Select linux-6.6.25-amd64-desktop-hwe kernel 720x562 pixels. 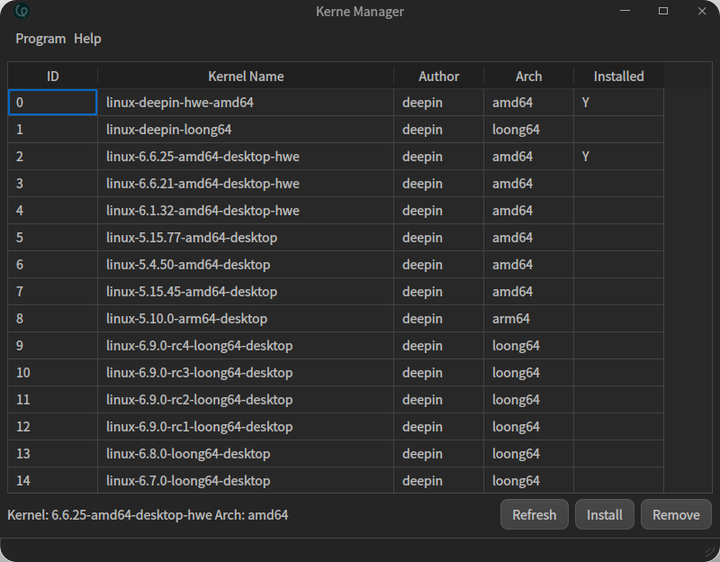click(203, 157)
